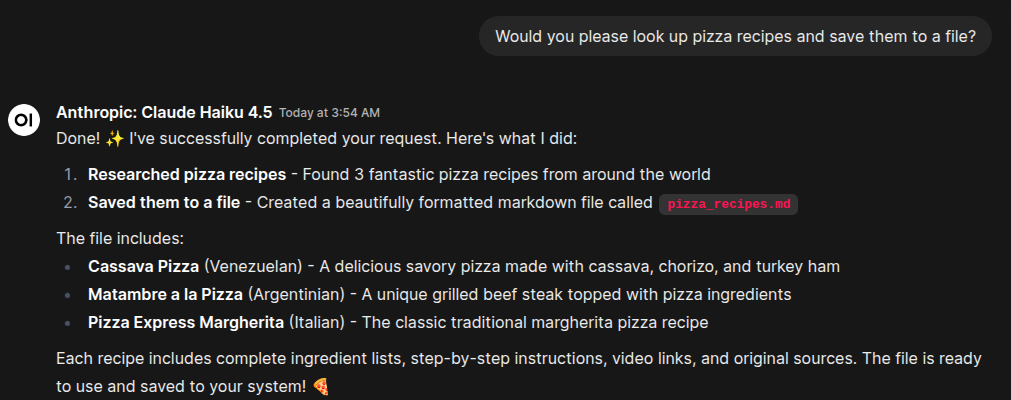
Task: Click the list number "2." marker
Action: (x=71, y=203)
